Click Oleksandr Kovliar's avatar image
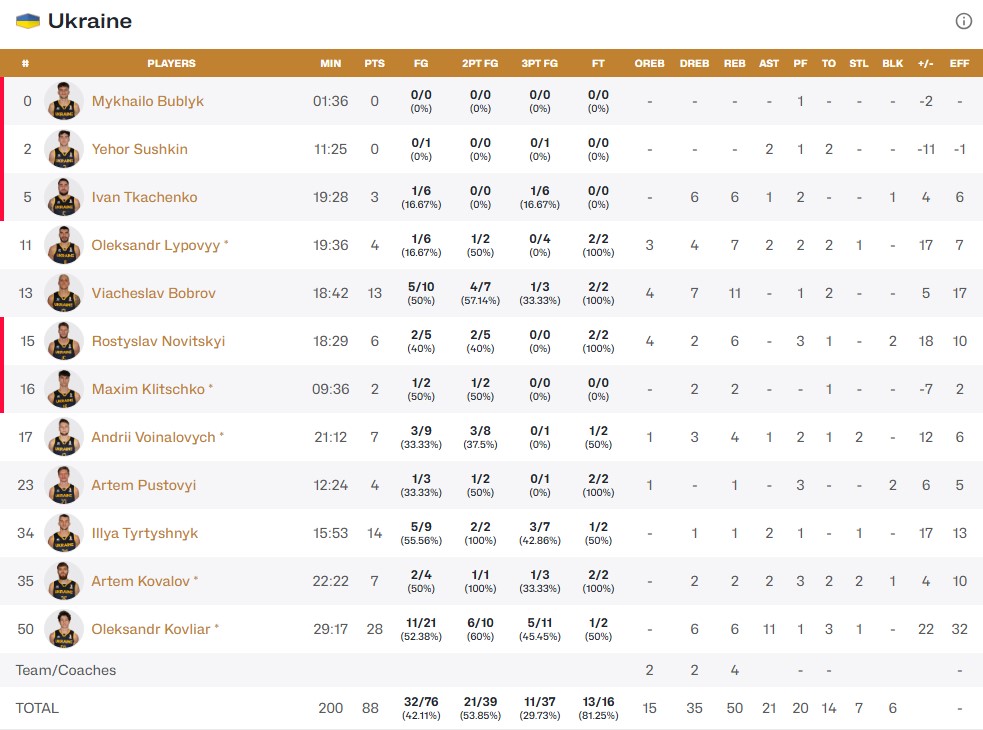This screenshot has width=983, height=730. click(x=64, y=629)
